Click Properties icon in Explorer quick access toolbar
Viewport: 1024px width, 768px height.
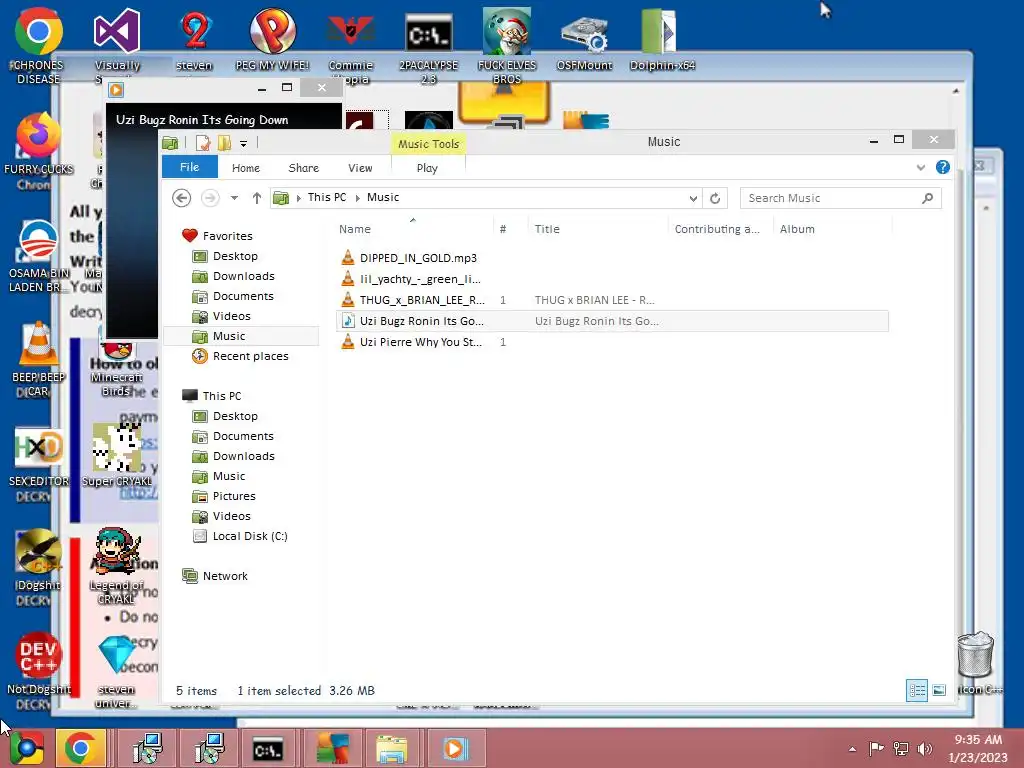click(203, 142)
